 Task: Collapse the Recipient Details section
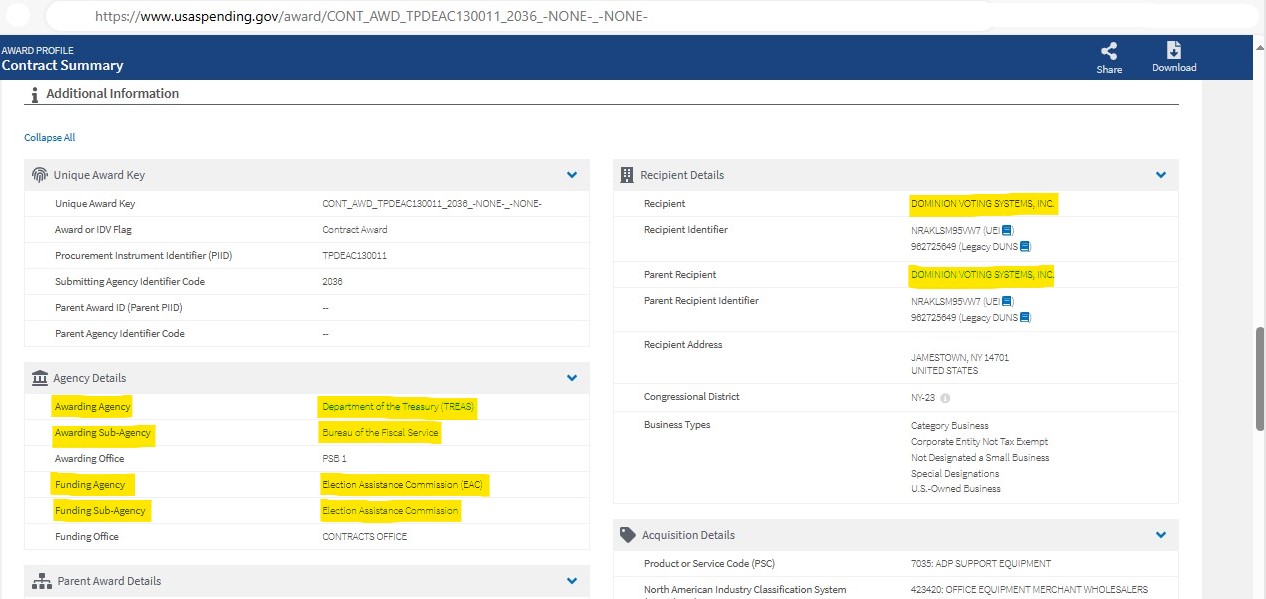click(1161, 175)
